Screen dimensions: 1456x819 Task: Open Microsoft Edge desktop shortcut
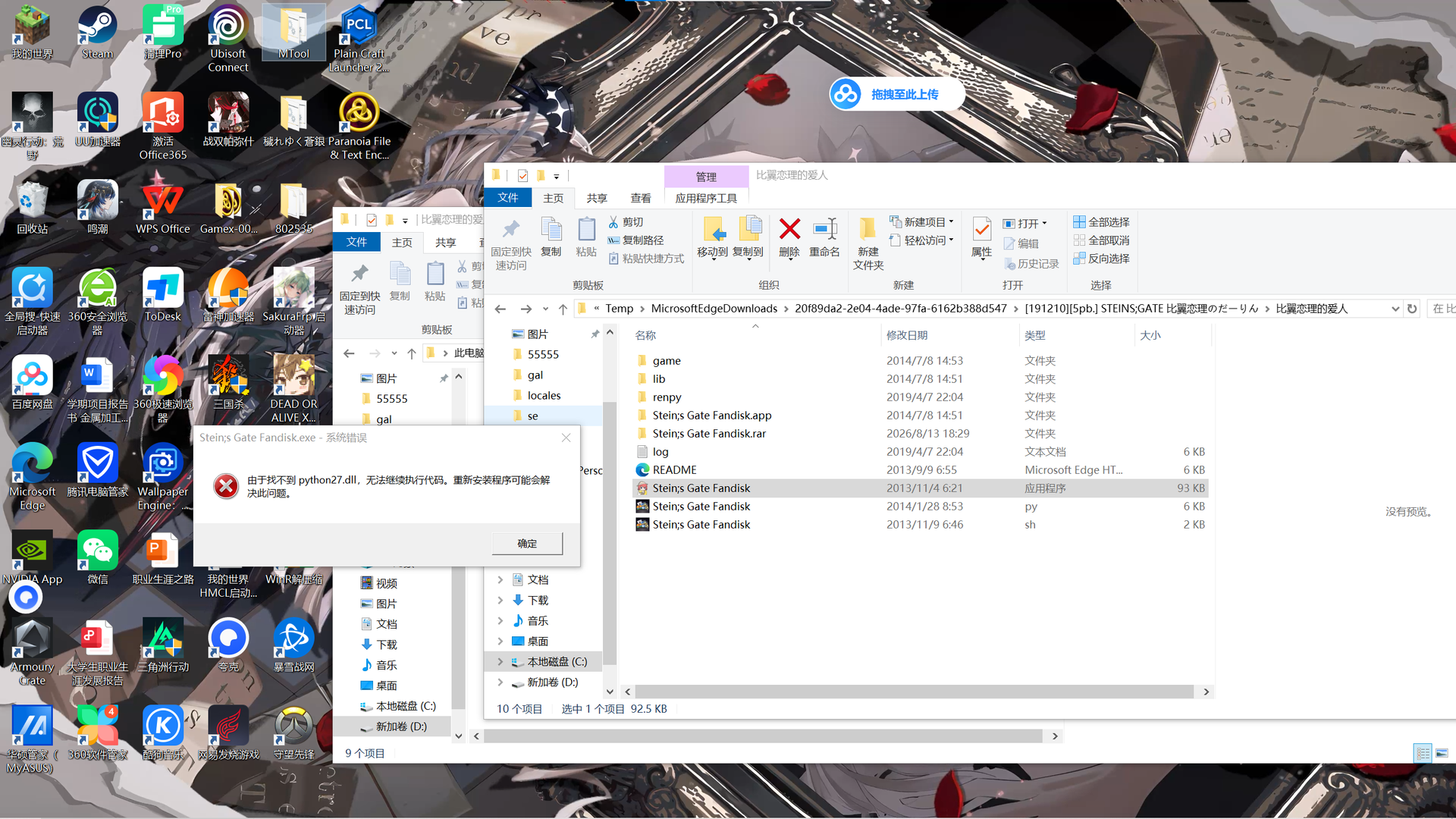click(x=32, y=477)
